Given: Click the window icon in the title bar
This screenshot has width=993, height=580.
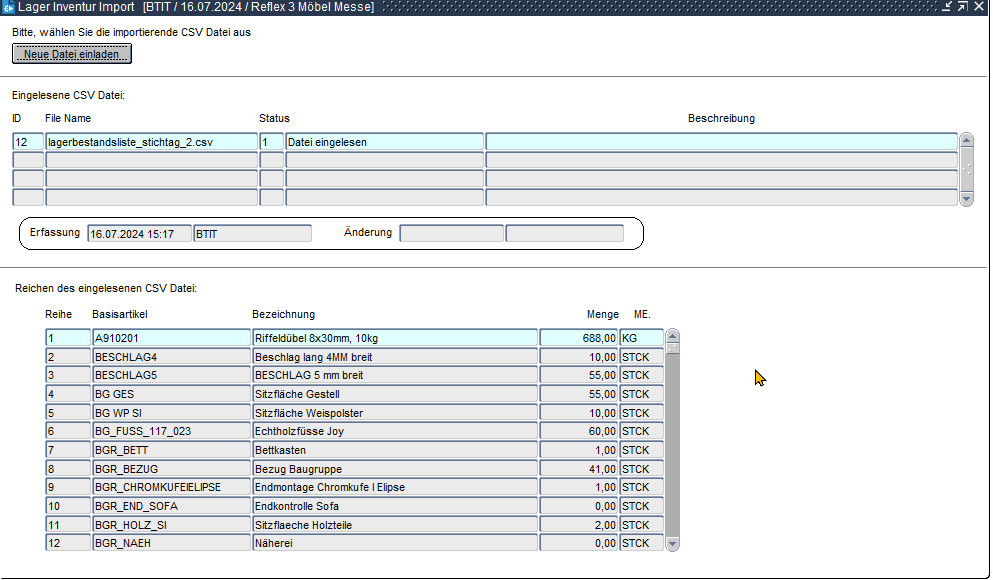Looking at the screenshot, I should pos(8,7).
